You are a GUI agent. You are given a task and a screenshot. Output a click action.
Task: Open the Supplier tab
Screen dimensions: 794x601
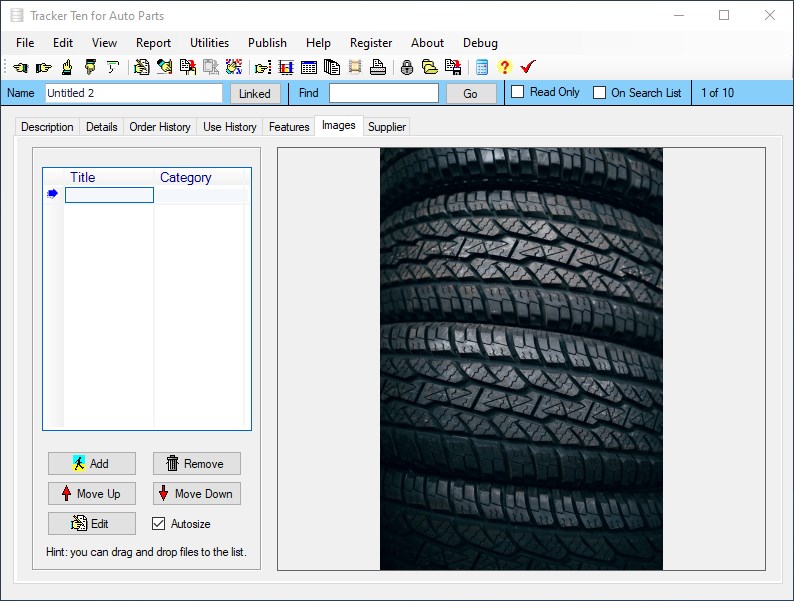(x=387, y=127)
